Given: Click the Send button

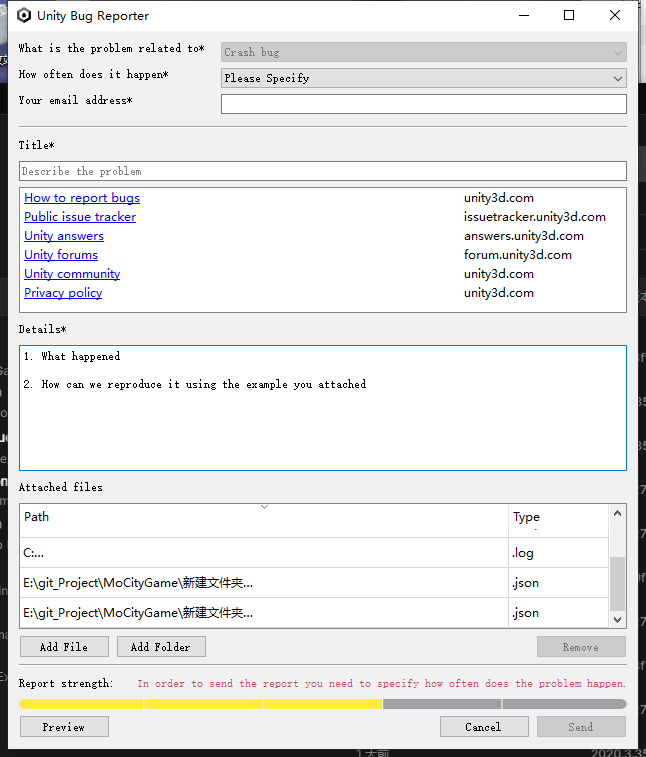Looking at the screenshot, I should [x=581, y=727].
